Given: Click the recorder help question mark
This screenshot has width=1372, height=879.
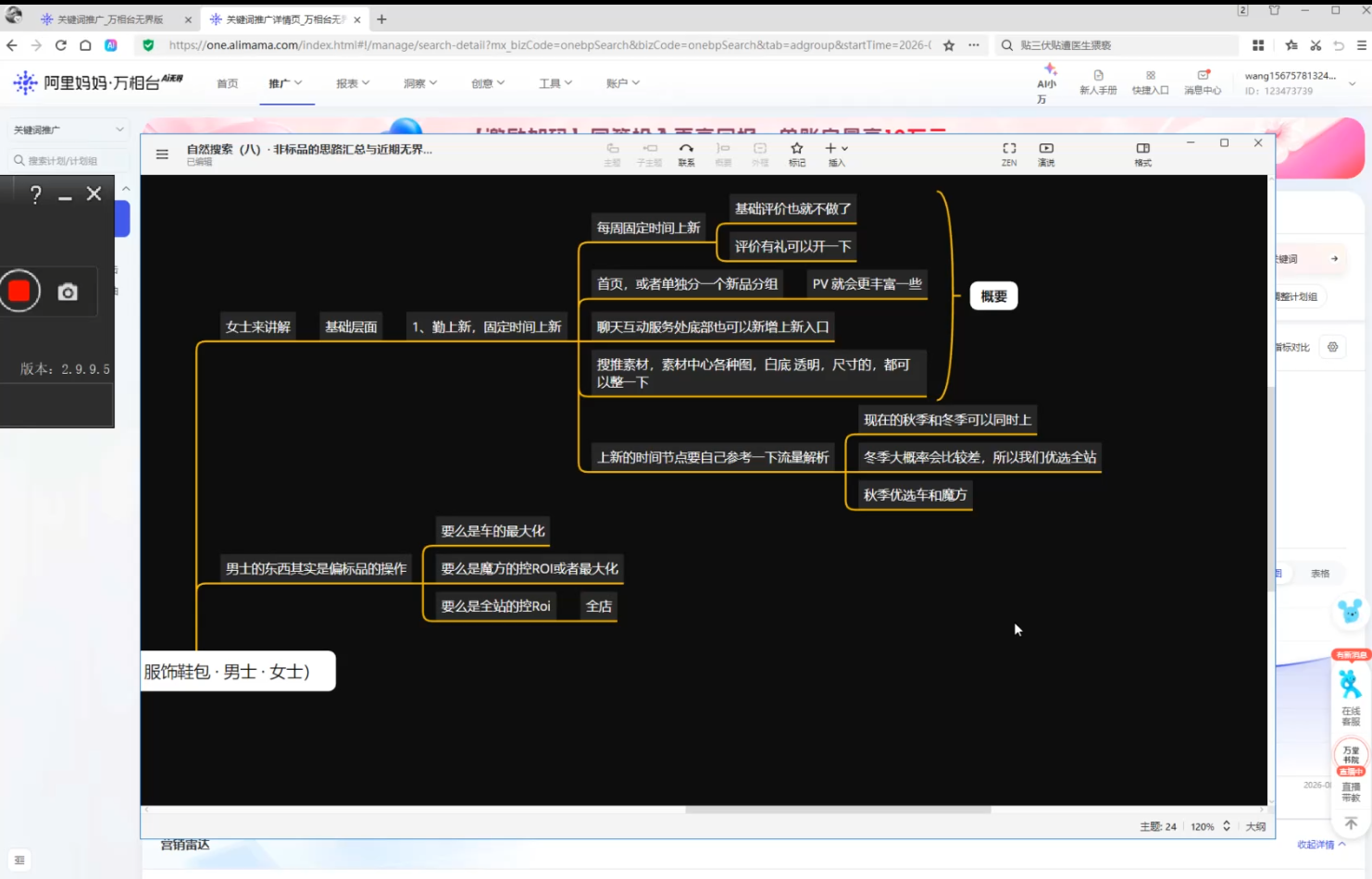Looking at the screenshot, I should 35,194.
